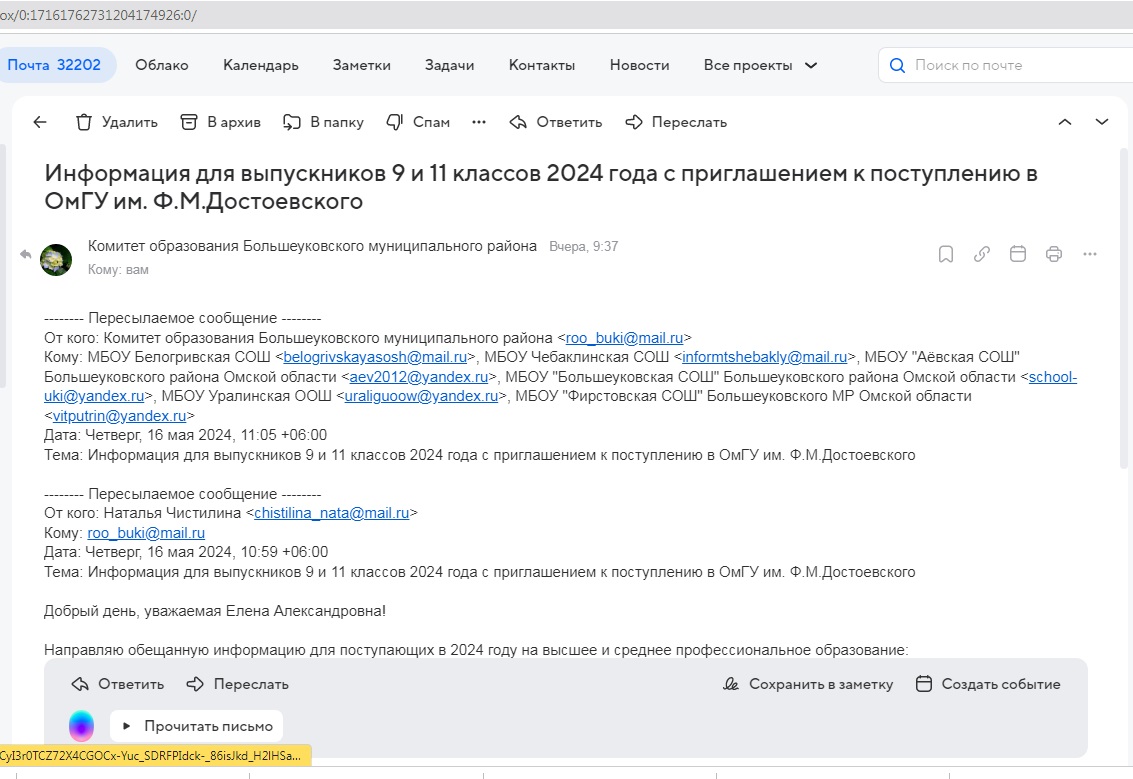Screen dimensions: 1133x779
Task: Click the Spam thumbs-down icon
Action: (x=395, y=122)
